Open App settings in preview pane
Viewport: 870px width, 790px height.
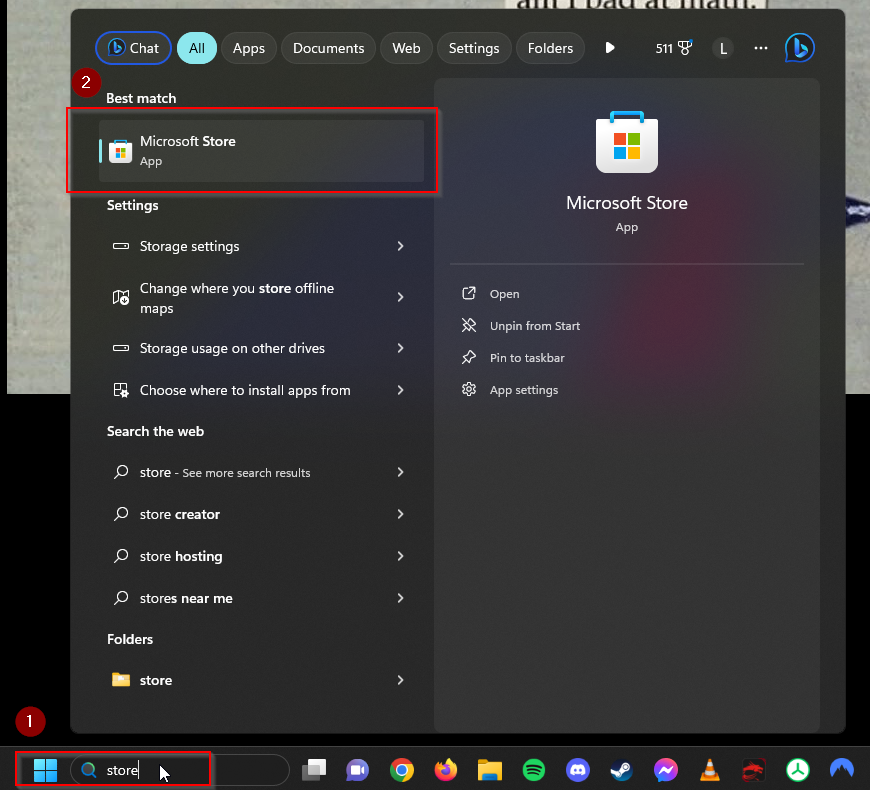(x=524, y=391)
